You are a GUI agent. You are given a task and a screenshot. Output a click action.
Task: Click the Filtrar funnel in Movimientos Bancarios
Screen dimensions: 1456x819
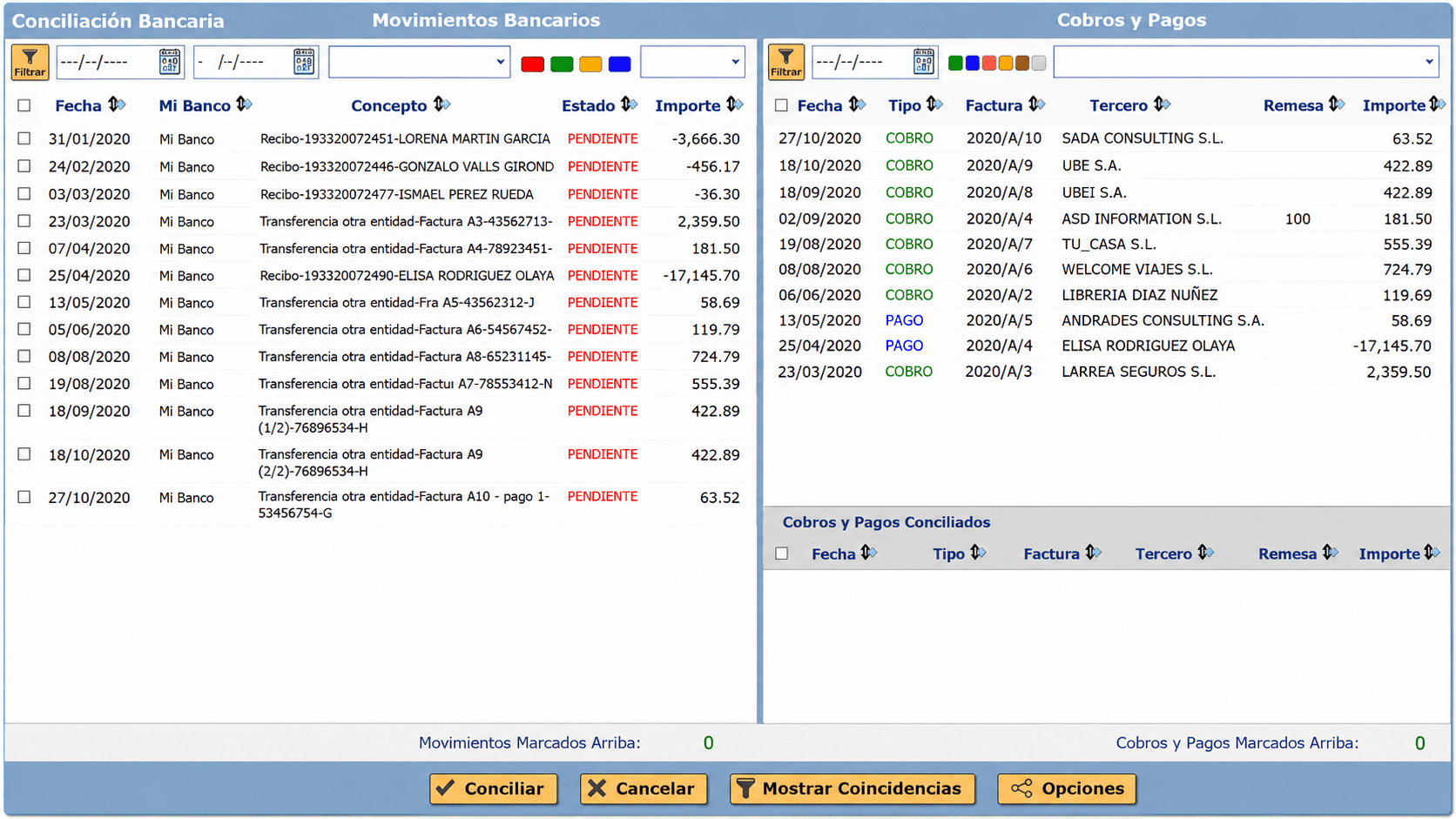click(x=30, y=63)
